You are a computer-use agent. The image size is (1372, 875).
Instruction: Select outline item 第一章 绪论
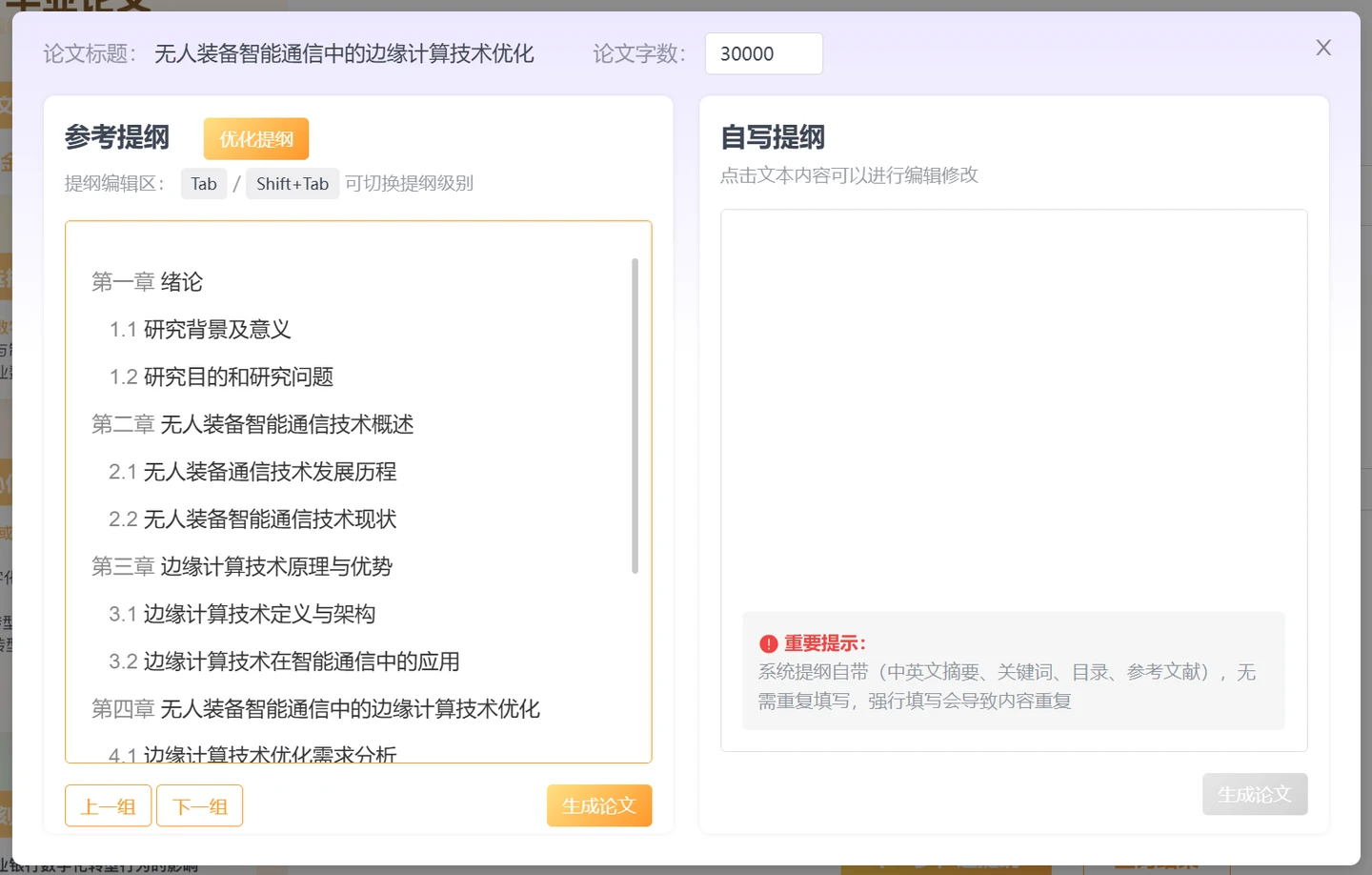148,282
